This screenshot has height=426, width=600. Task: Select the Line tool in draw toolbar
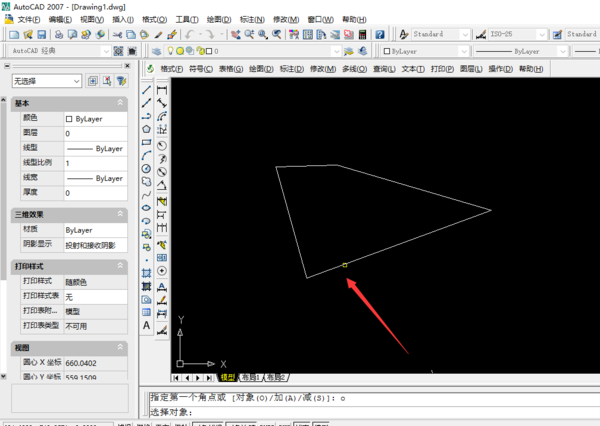pos(146,89)
